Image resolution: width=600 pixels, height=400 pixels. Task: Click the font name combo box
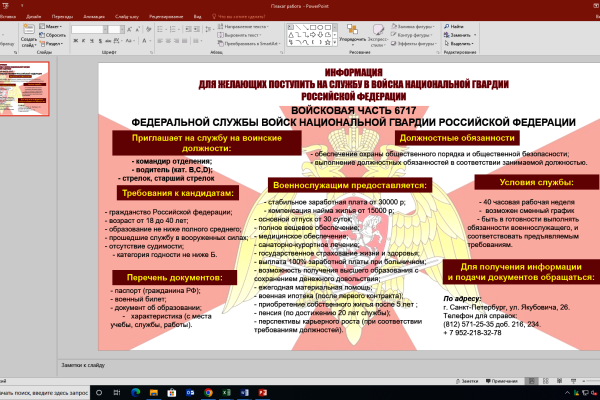(89, 29)
